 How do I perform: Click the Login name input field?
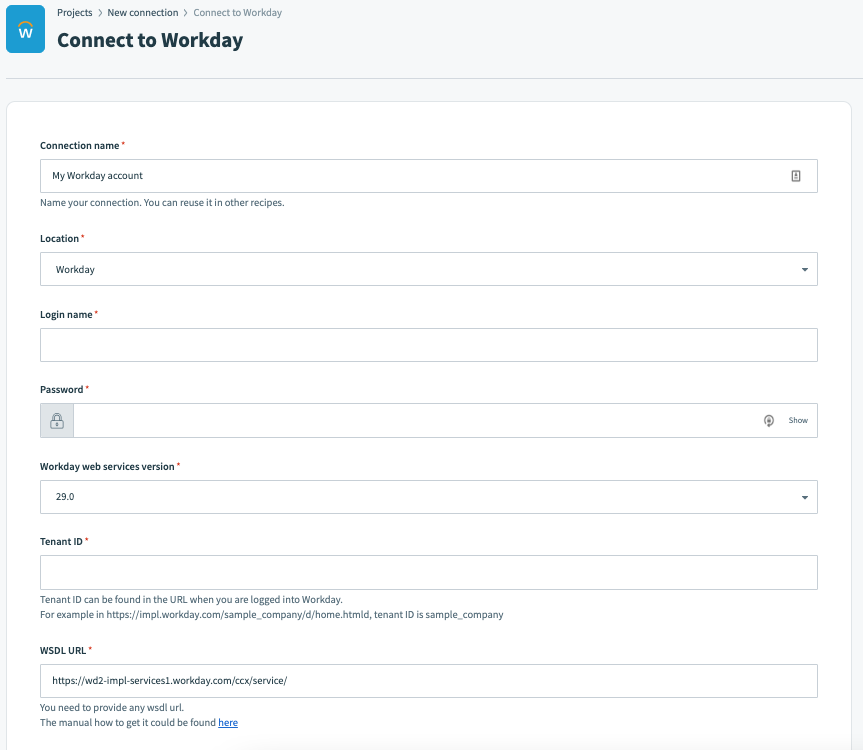point(428,344)
